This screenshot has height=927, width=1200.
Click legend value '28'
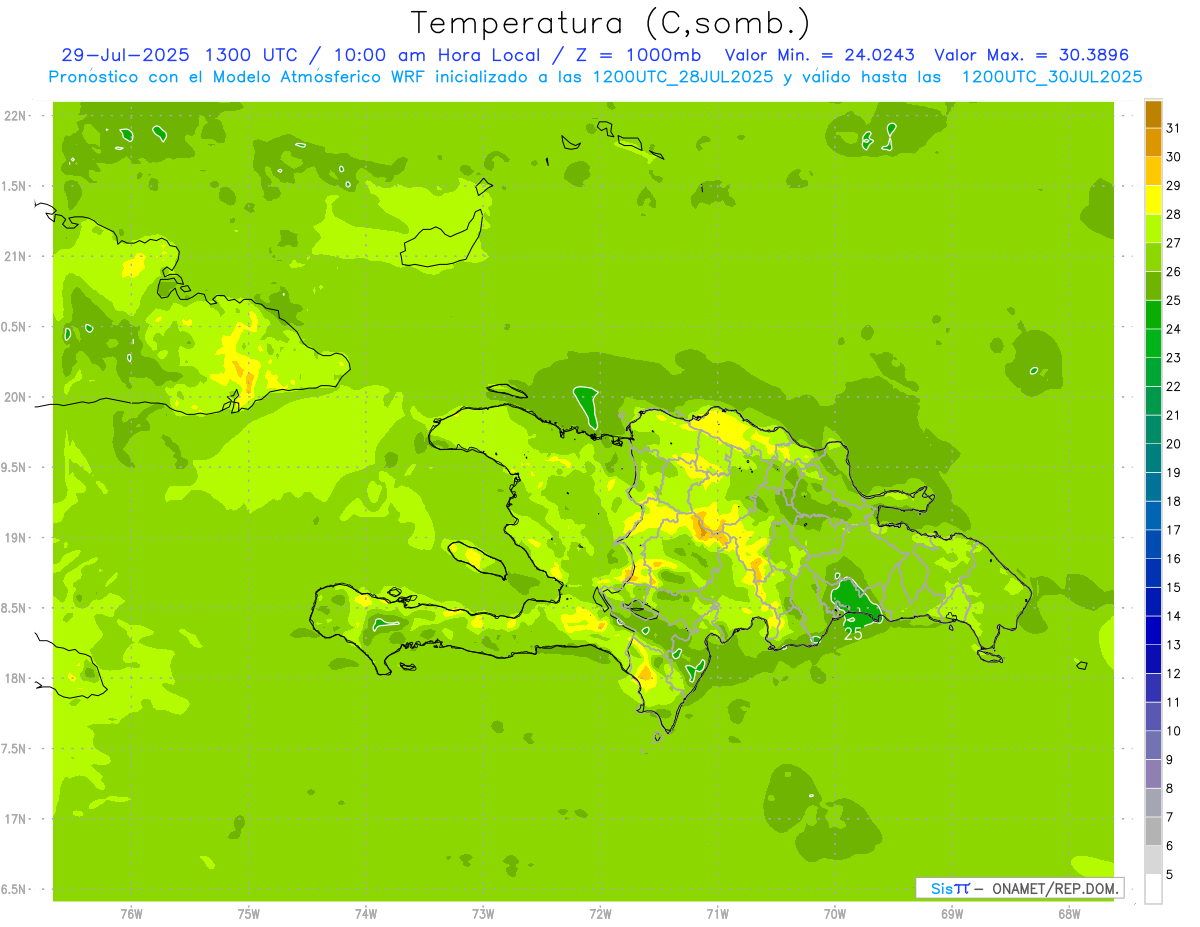pos(1174,214)
